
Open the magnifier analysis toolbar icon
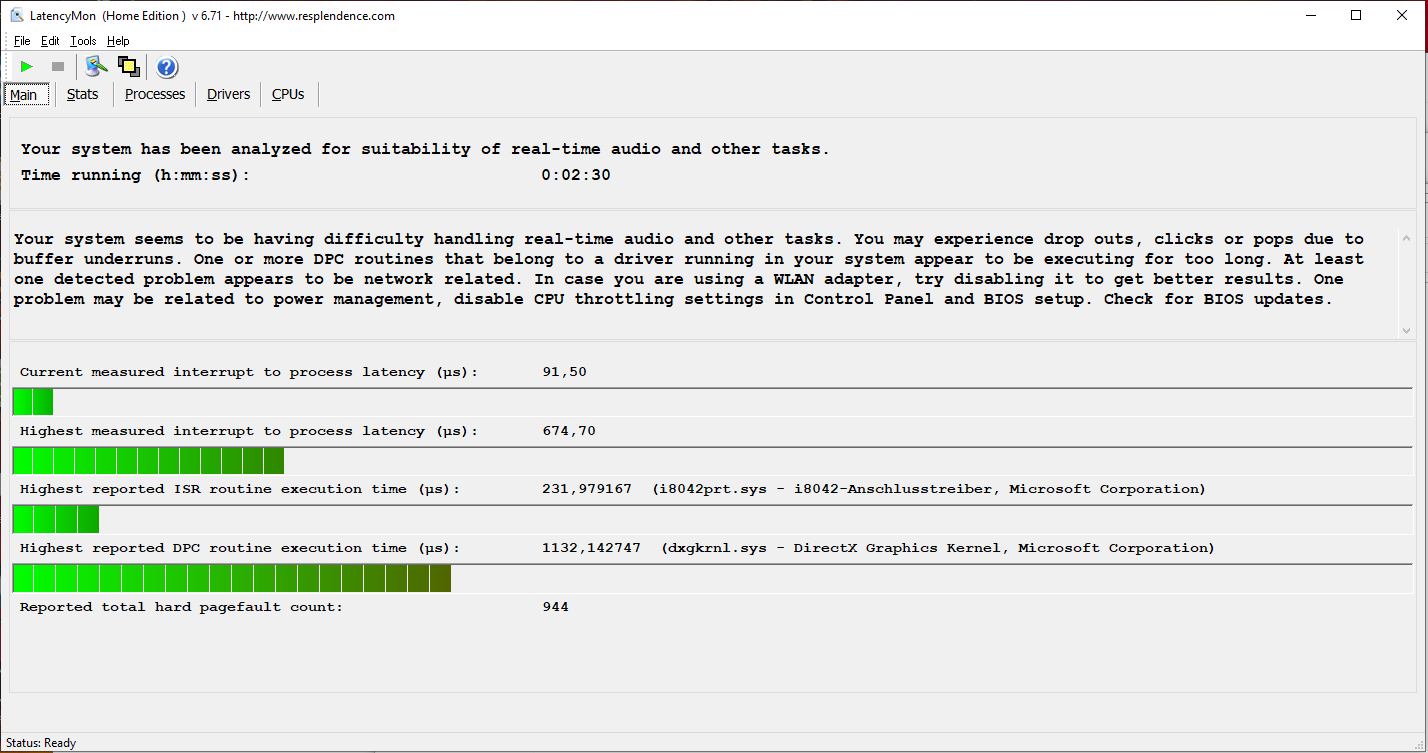point(96,67)
